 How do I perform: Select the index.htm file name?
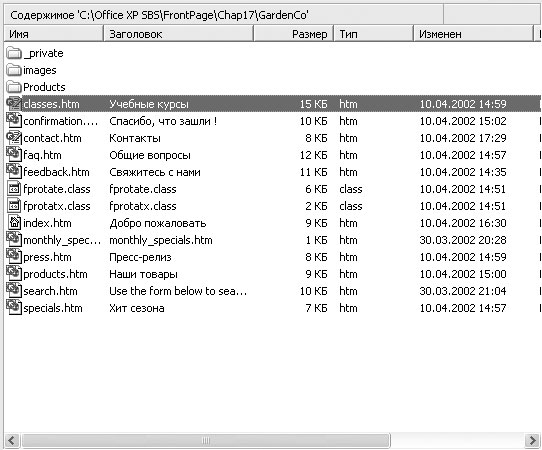pyautogui.click(x=47, y=223)
